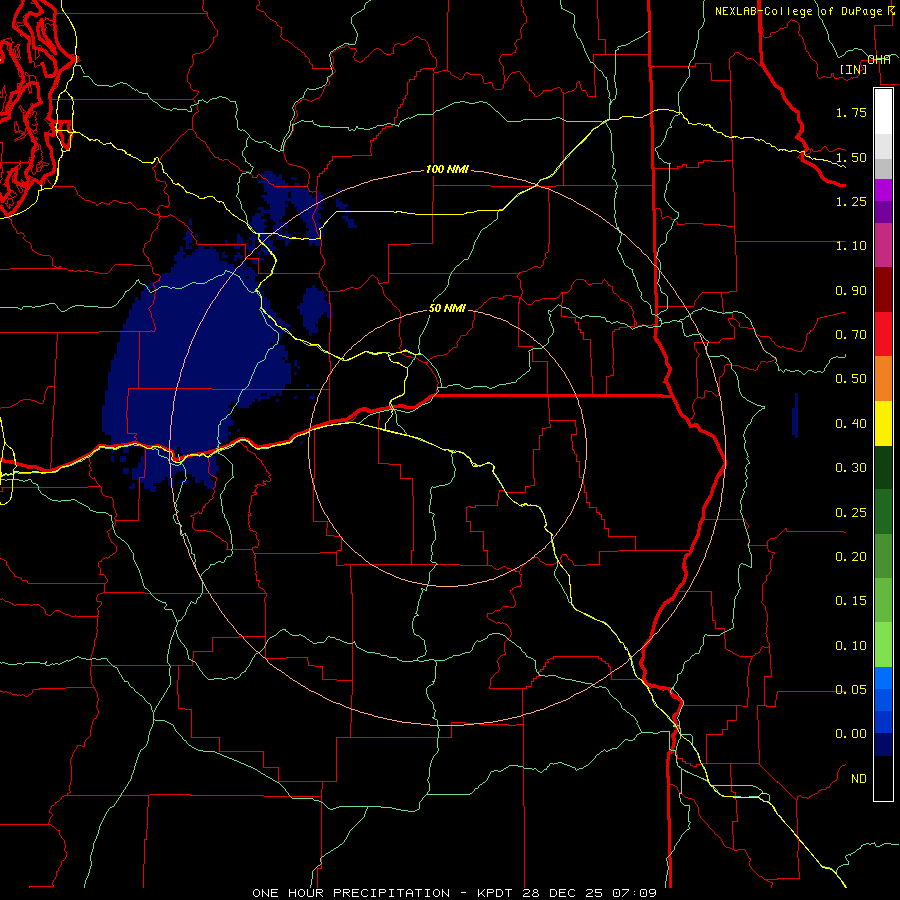The image size is (900, 900).
Task: Pick the yellow legend swatch
Action: tap(883, 423)
